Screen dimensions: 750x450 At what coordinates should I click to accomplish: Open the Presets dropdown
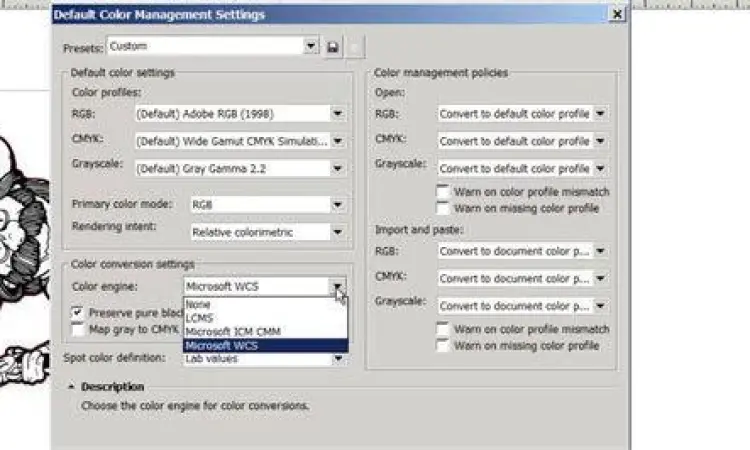coord(310,46)
